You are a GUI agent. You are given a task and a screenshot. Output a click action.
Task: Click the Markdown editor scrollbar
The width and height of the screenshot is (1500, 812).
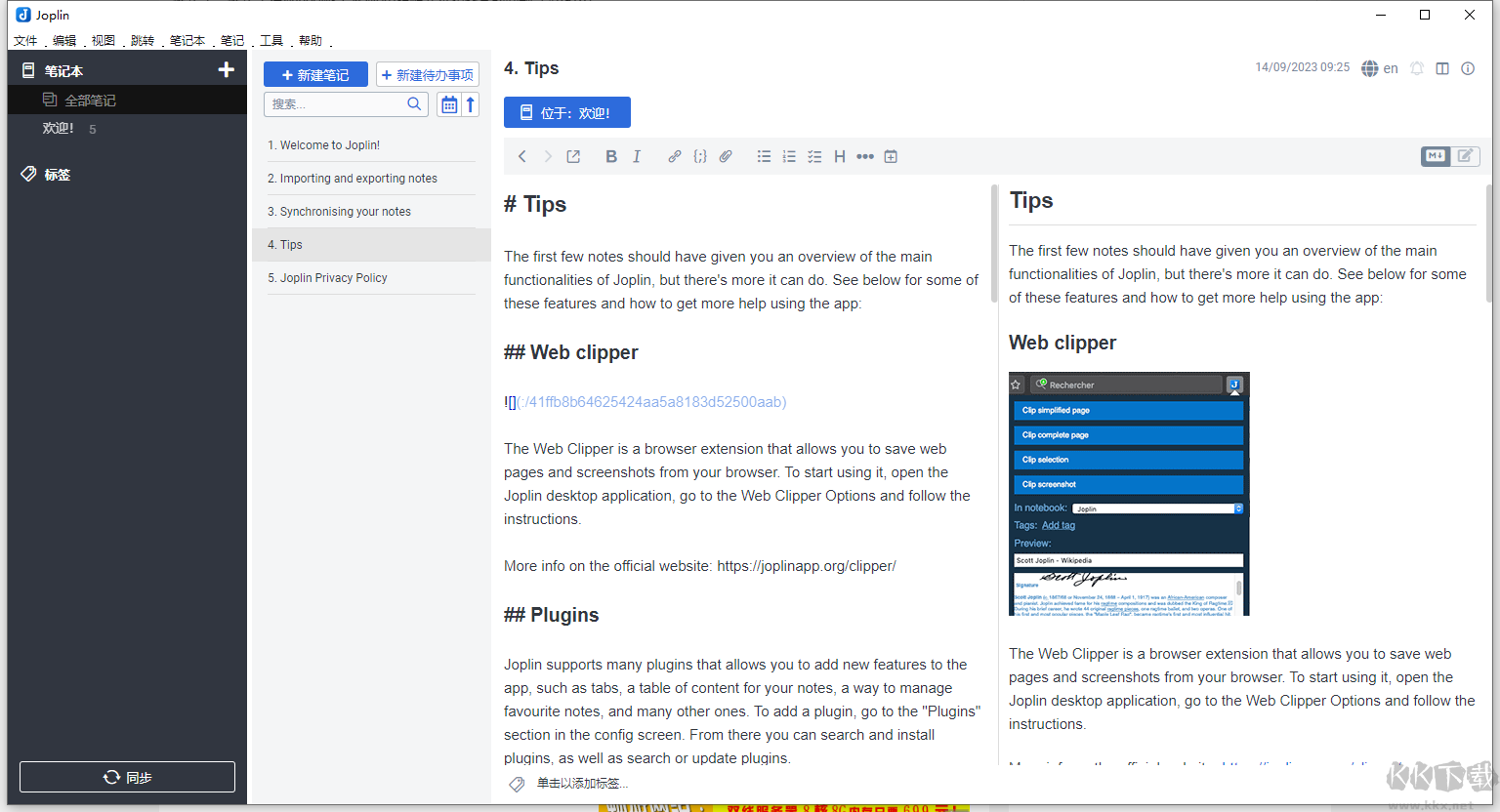[994, 244]
